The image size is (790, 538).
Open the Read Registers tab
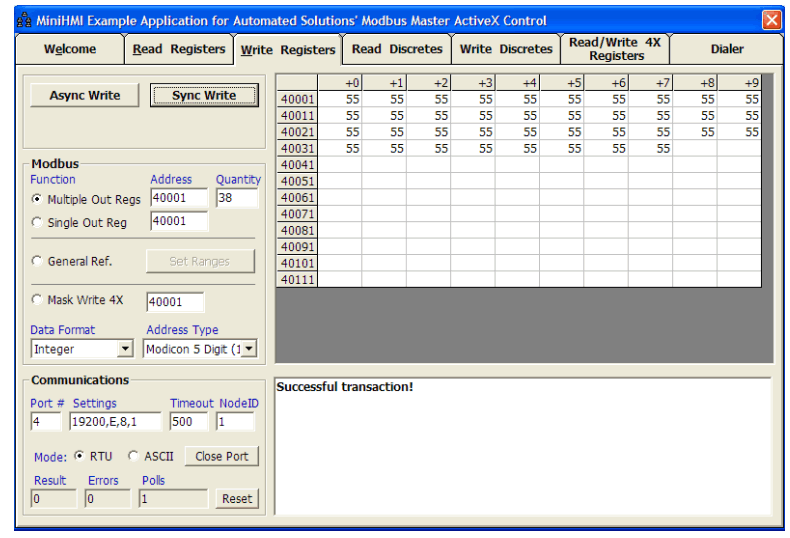(x=179, y=49)
